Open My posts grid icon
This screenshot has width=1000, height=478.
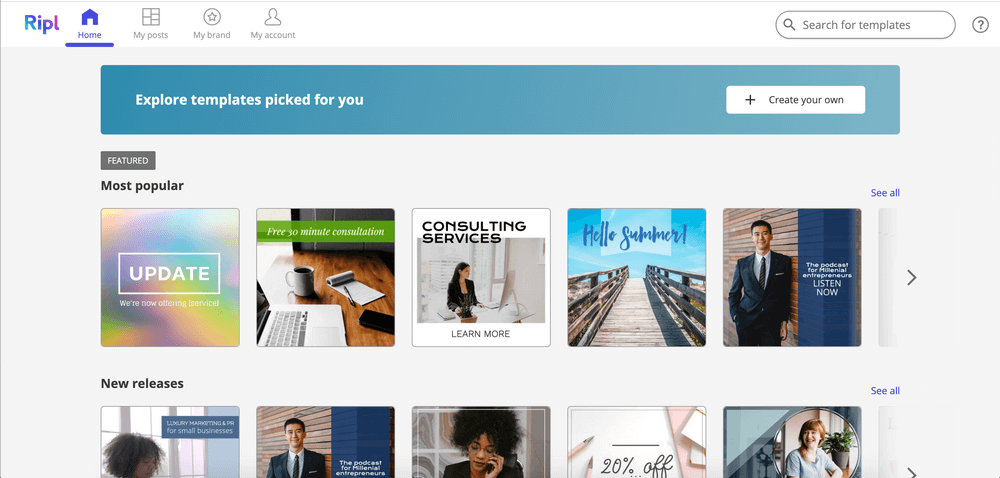click(x=151, y=17)
